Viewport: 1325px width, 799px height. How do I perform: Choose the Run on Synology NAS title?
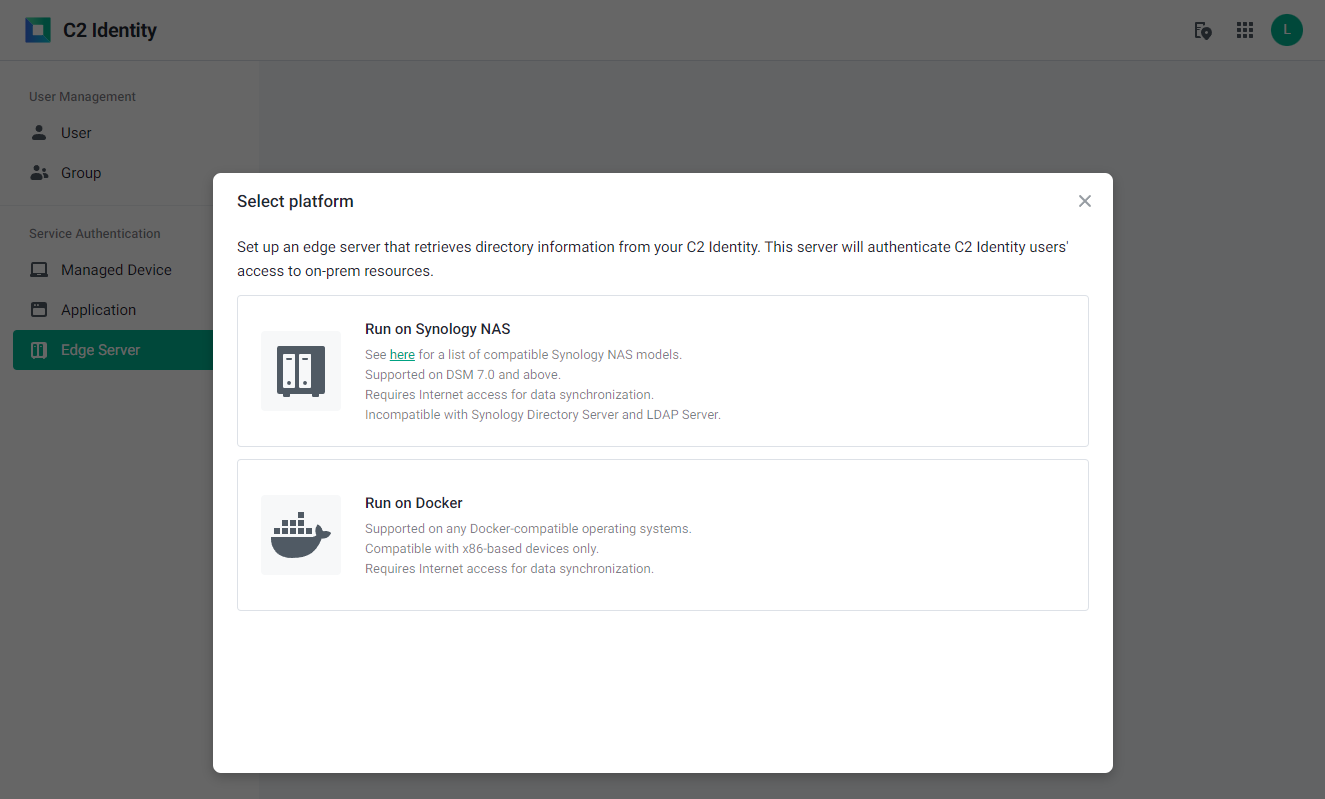(438, 329)
